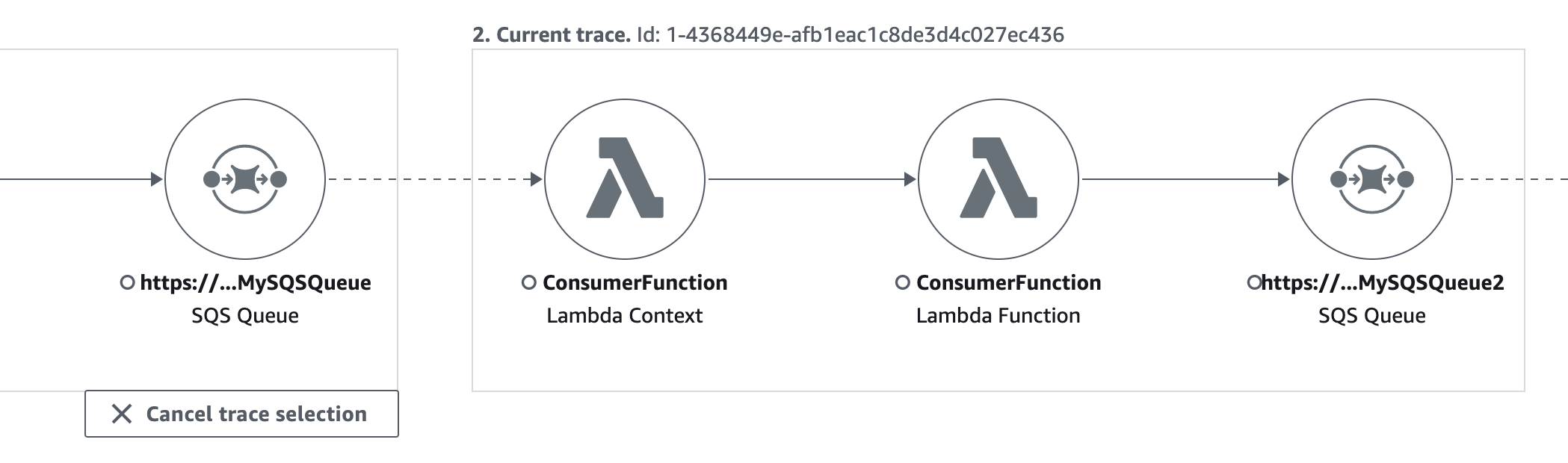Screen dimensions: 1568x463
Task: Toggle the radio marker next to Lambda Function ConsumerFunction
Action: click(x=902, y=282)
